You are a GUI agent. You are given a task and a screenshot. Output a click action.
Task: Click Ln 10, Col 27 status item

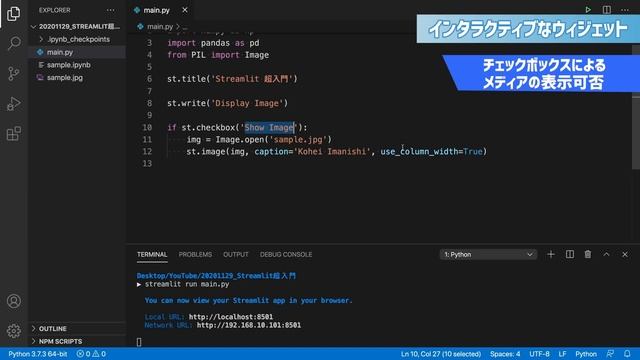[x=440, y=354]
